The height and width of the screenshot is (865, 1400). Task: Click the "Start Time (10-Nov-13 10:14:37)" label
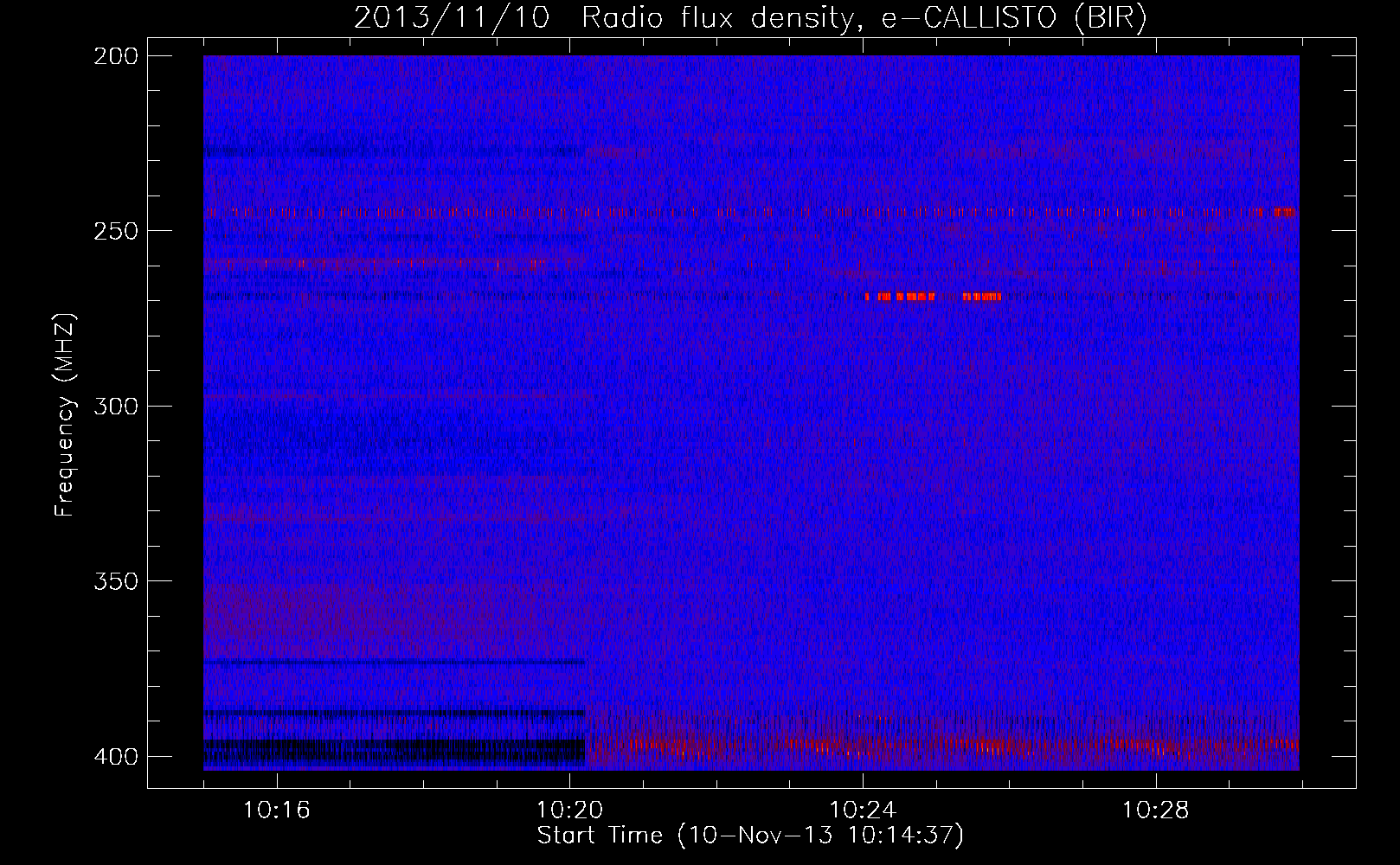pos(750,836)
